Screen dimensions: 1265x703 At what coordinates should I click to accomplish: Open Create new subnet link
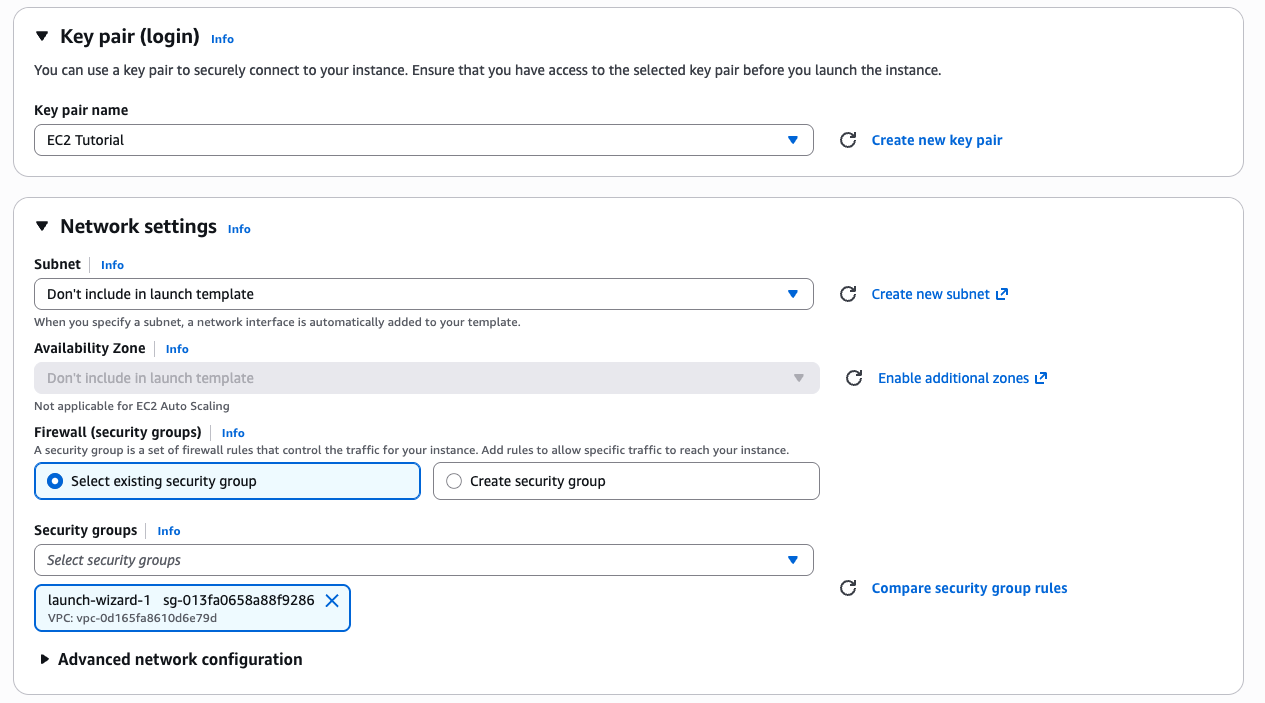tap(939, 294)
